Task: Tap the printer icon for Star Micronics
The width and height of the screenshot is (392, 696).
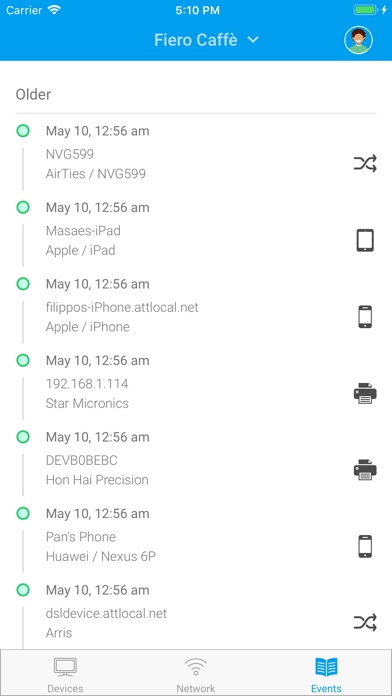Action: point(365,393)
